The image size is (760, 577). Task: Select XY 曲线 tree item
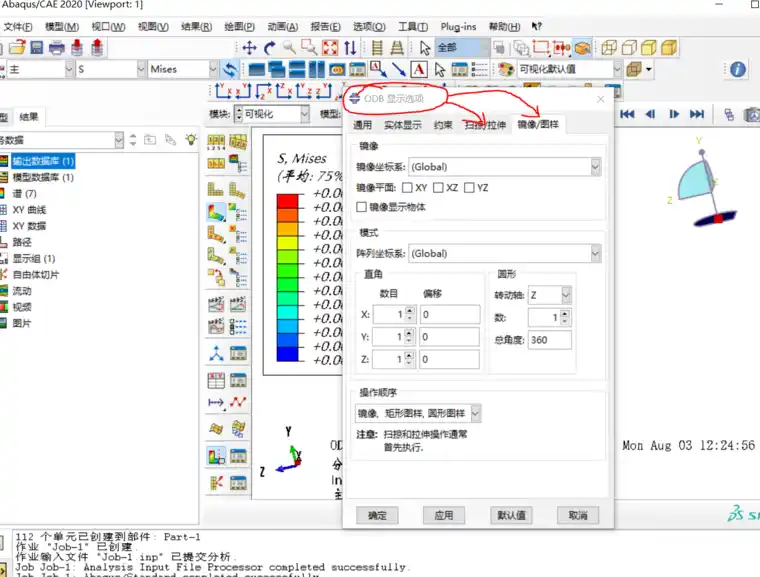29,210
